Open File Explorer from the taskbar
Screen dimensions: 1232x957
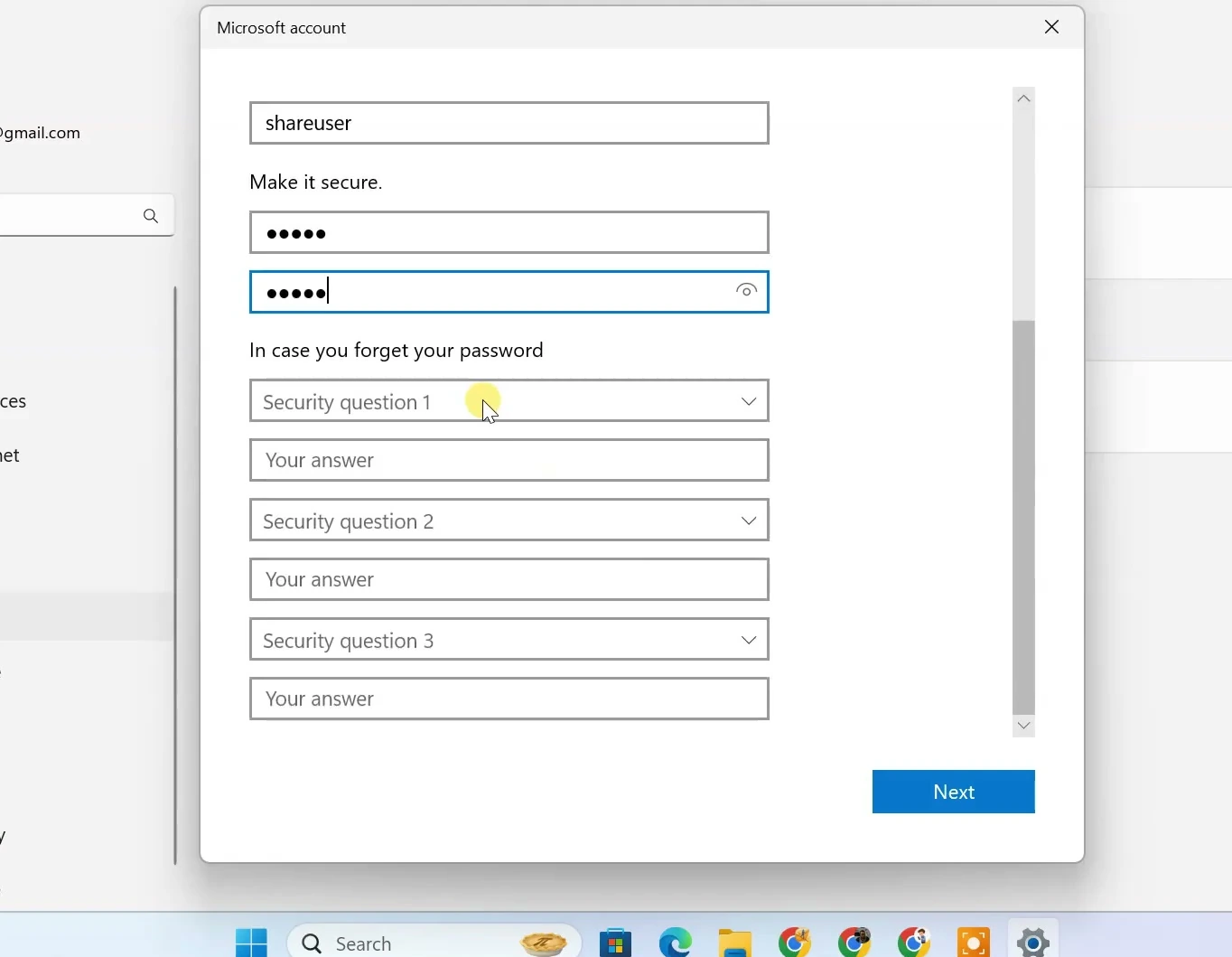735,943
